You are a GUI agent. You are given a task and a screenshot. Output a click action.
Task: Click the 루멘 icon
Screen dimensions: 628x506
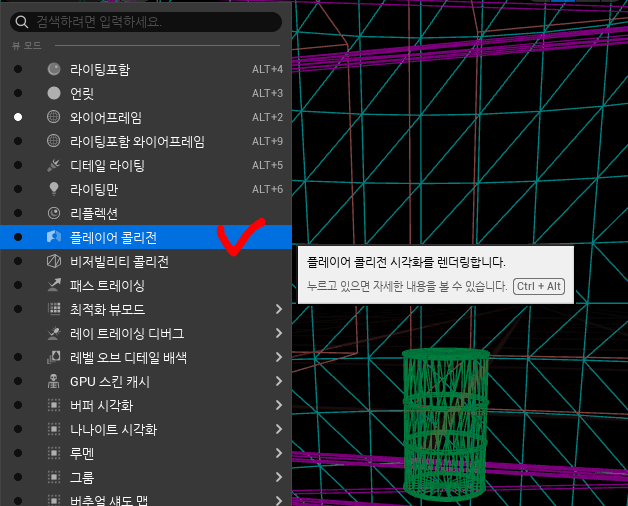pyautogui.click(x=54, y=454)
